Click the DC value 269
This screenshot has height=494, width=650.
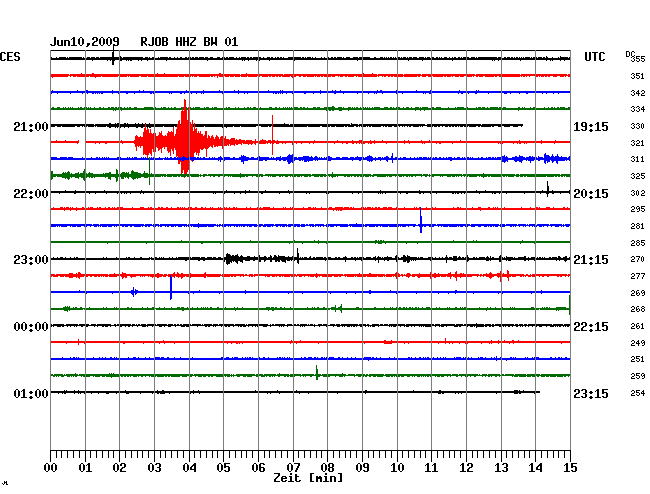[638, 293]
